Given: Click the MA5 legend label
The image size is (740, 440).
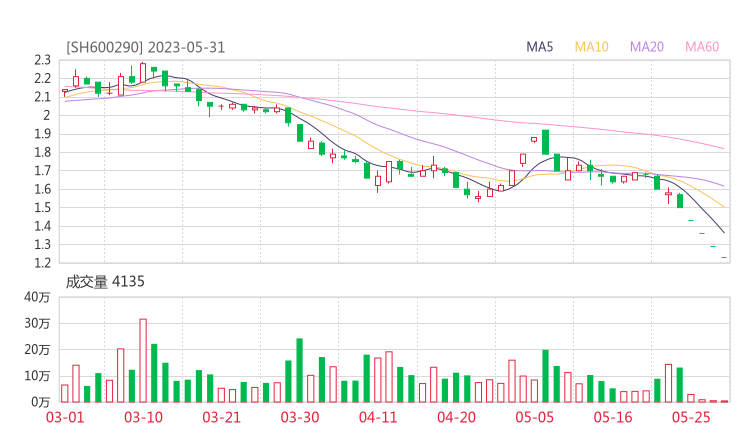Looking at the screenshot, I should (x=539, y=47).
